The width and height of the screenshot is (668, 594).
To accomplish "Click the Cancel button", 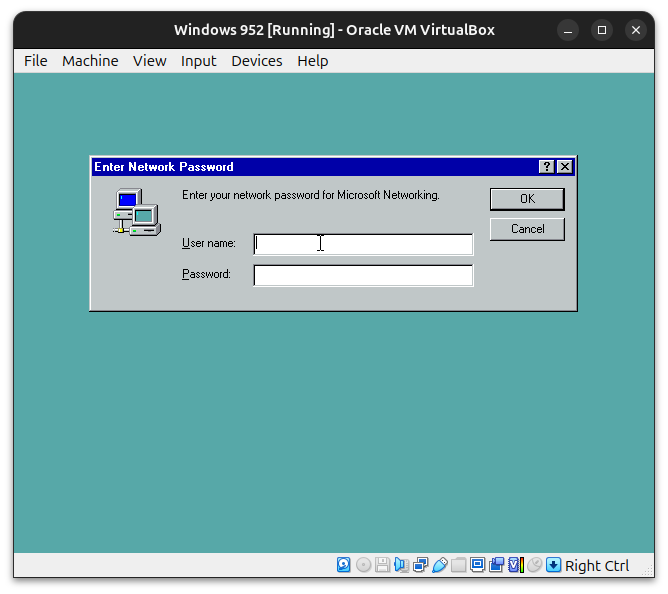I will tap(527, 229).
